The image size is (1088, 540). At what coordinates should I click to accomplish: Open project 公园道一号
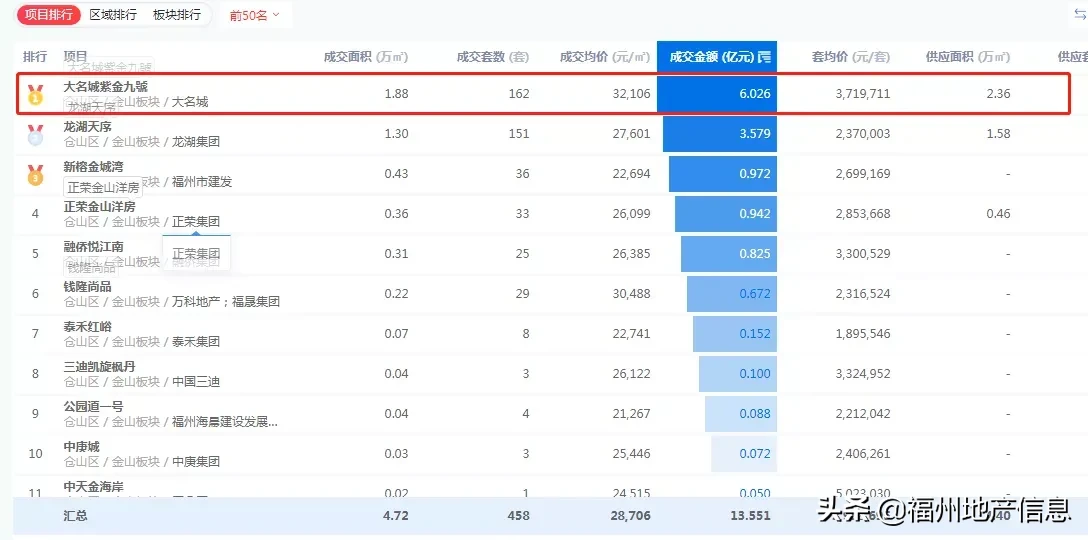pos(94,407)
